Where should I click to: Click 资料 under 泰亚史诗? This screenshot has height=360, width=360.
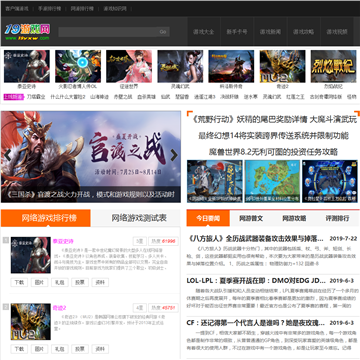(100, 282)
